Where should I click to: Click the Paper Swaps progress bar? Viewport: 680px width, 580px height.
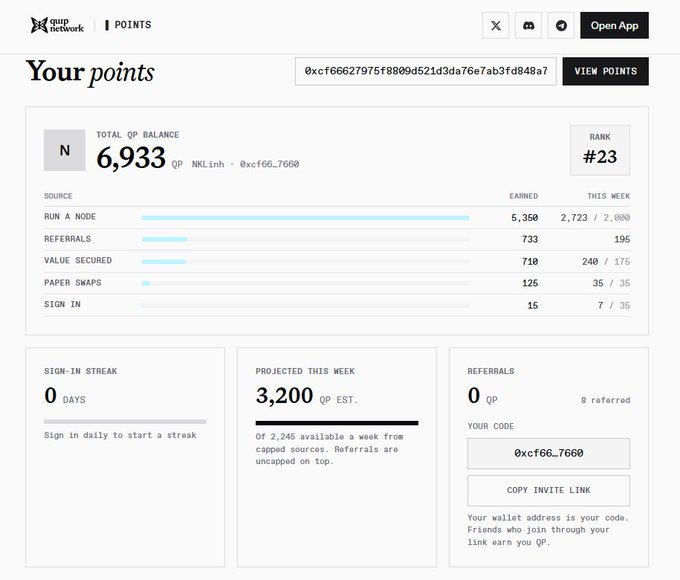point(305,283)
